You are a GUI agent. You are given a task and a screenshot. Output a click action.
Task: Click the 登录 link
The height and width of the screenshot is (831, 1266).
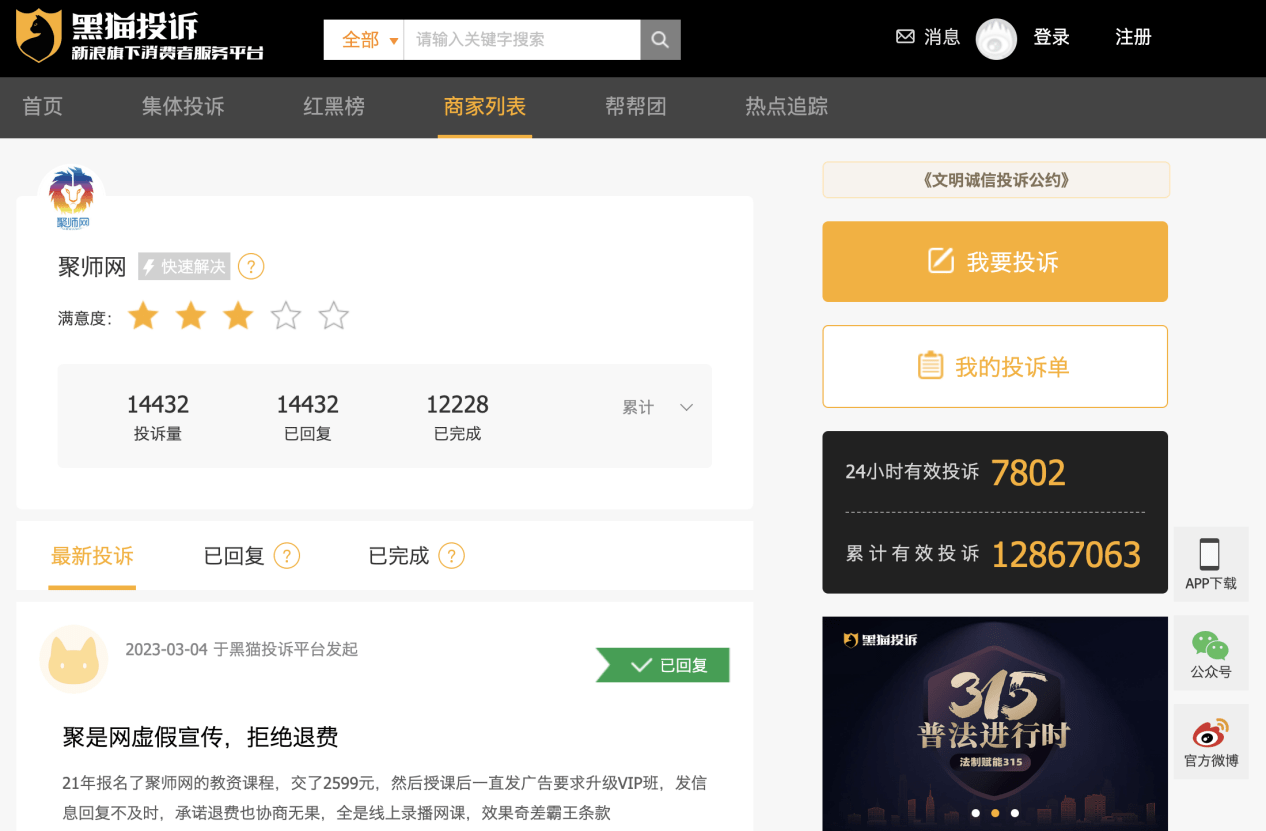pos(1052,37)
